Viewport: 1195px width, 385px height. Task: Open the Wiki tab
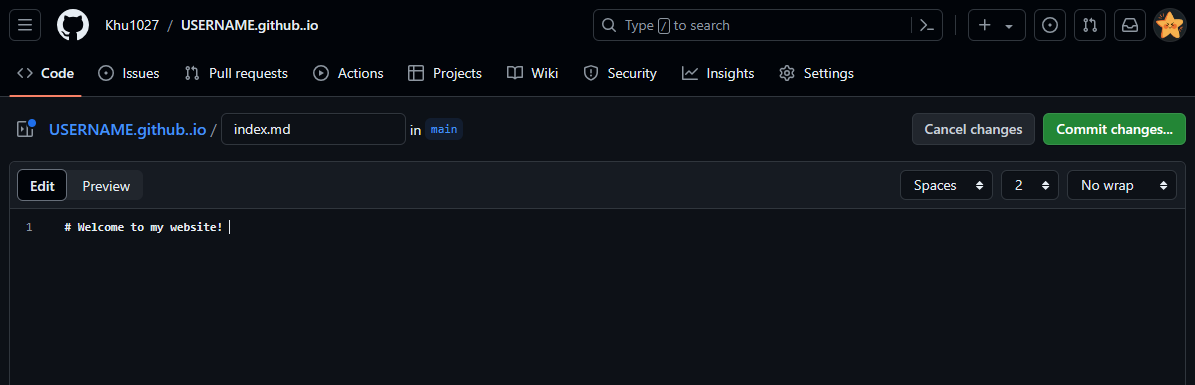pyautogui.click(x=533, y=73)
